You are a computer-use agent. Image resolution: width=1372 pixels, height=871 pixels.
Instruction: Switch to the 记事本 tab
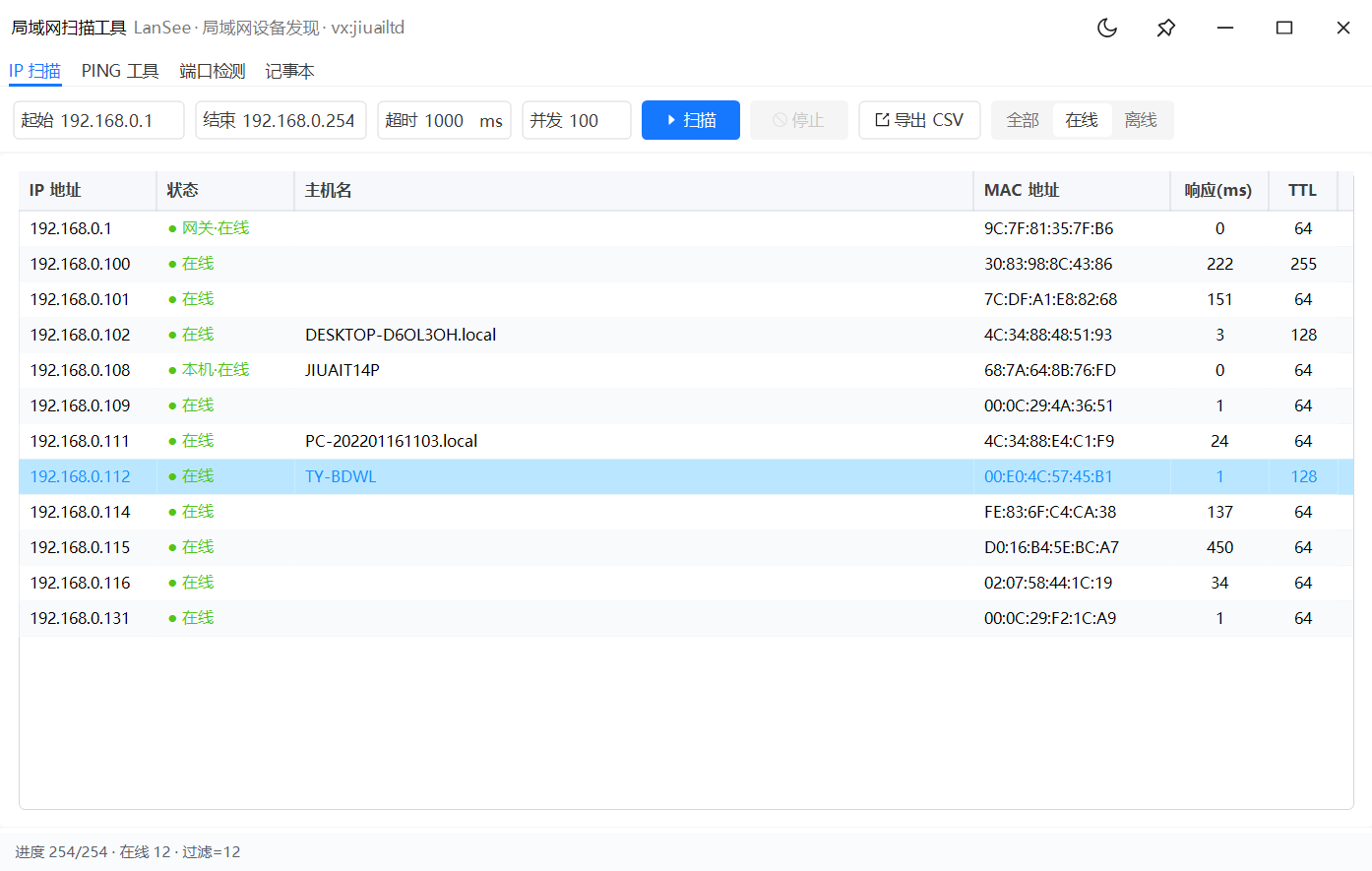tap(290, 71)
